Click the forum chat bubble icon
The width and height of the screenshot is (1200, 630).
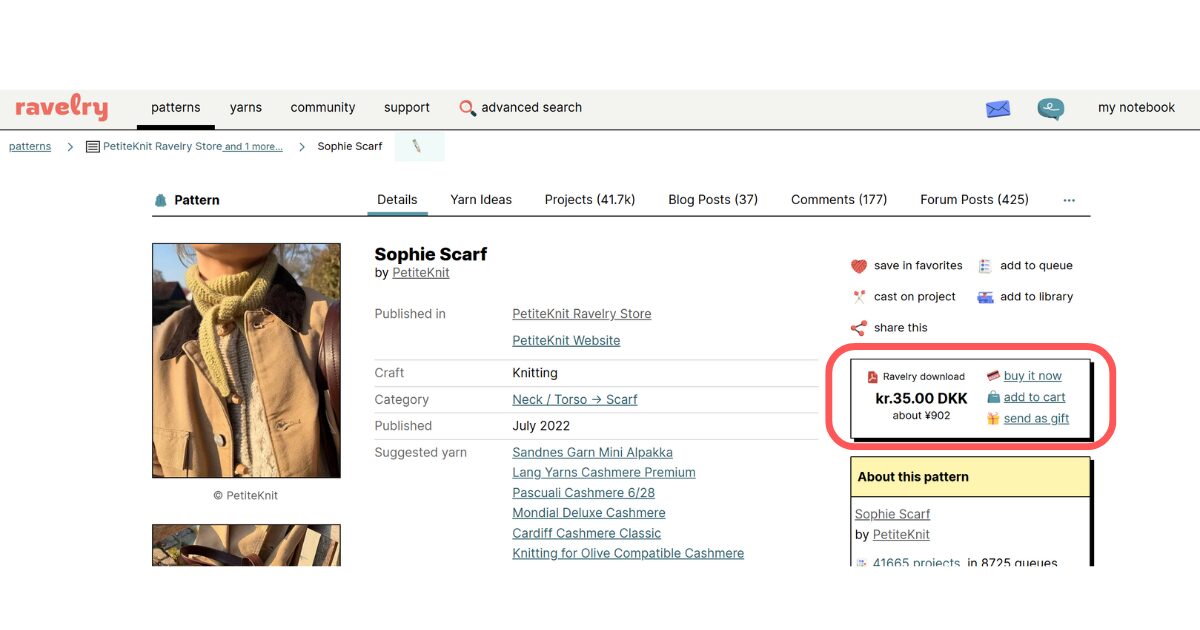1050,109
